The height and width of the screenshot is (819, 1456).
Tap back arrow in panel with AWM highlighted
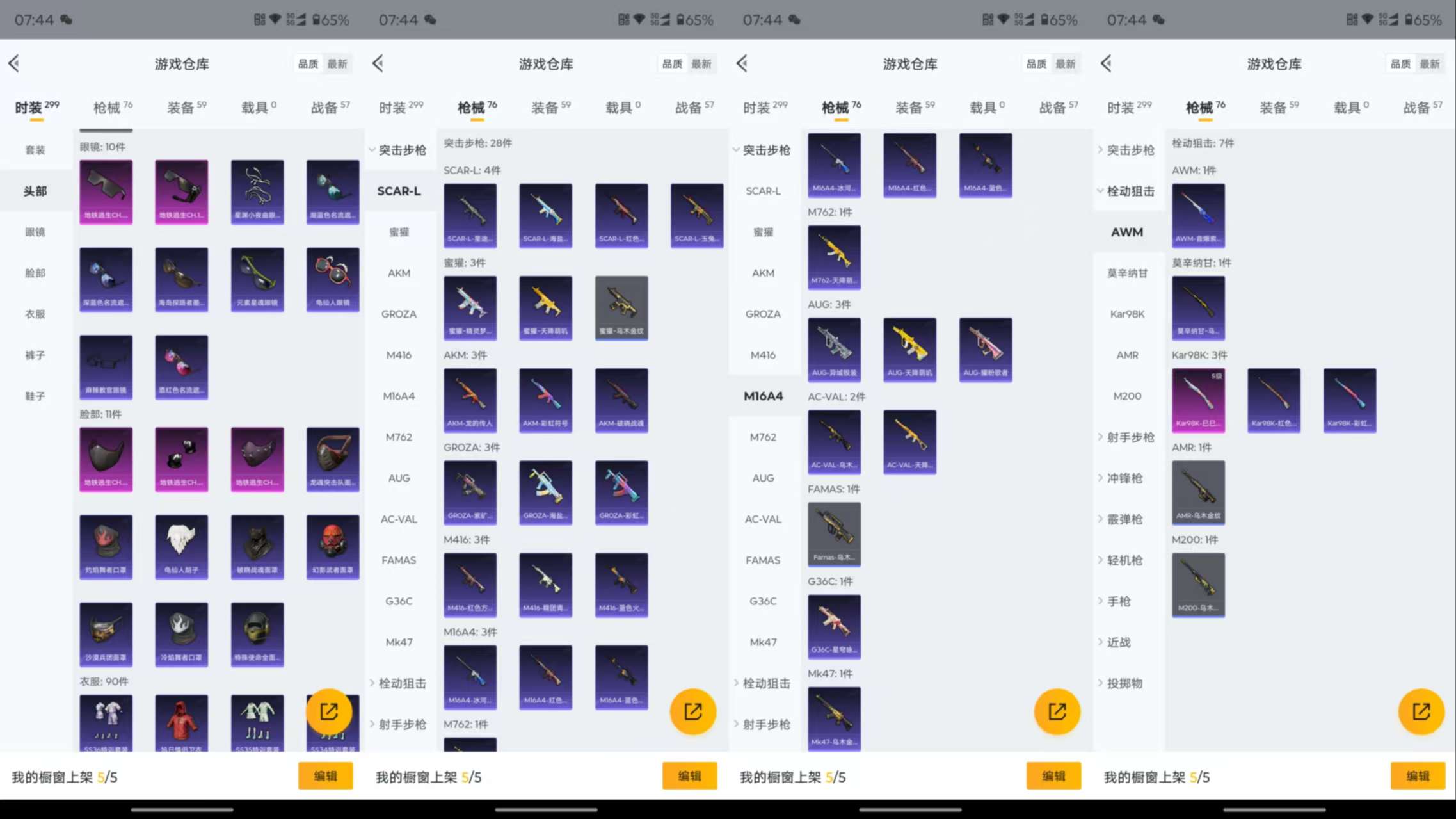coord(1107,63)
